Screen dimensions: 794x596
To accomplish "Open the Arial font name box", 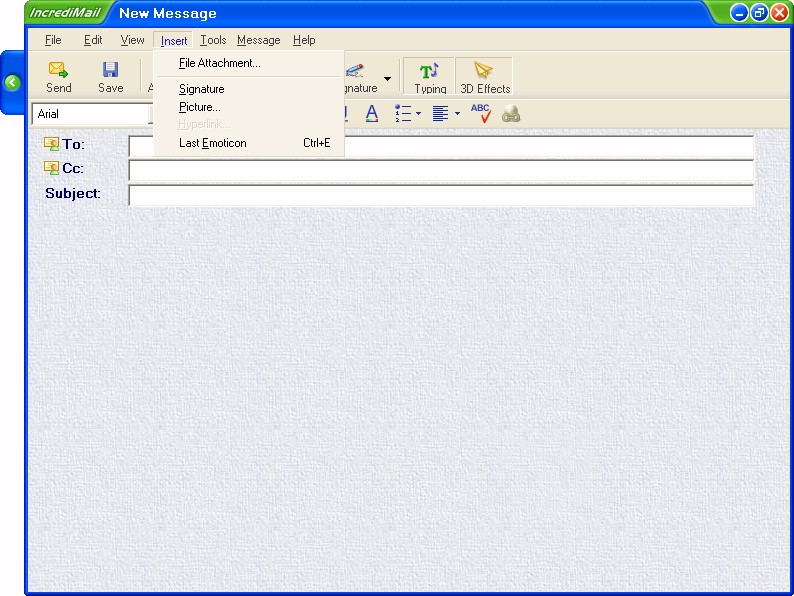I will (x=91, y=113).
